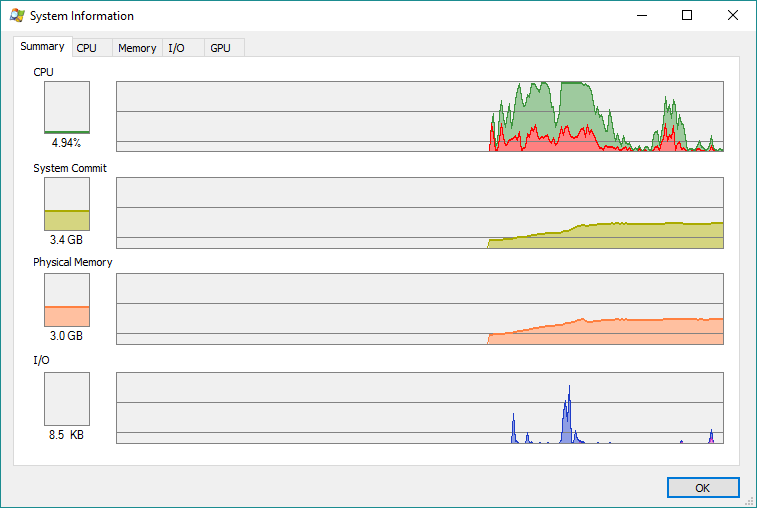This screenshot has height=508, width=757.
Task: Click the System Information title bar icon
Action: click(x=17, y=15)
